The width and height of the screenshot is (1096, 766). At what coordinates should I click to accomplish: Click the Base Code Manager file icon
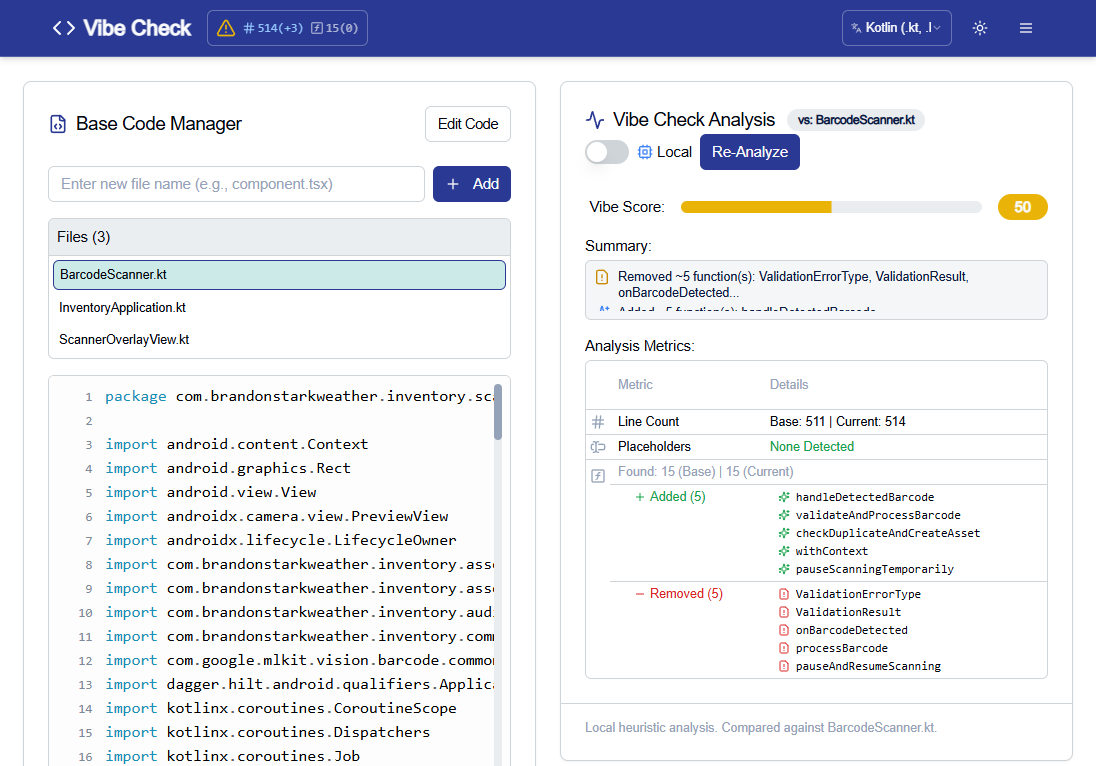click(x=58, y=124)
